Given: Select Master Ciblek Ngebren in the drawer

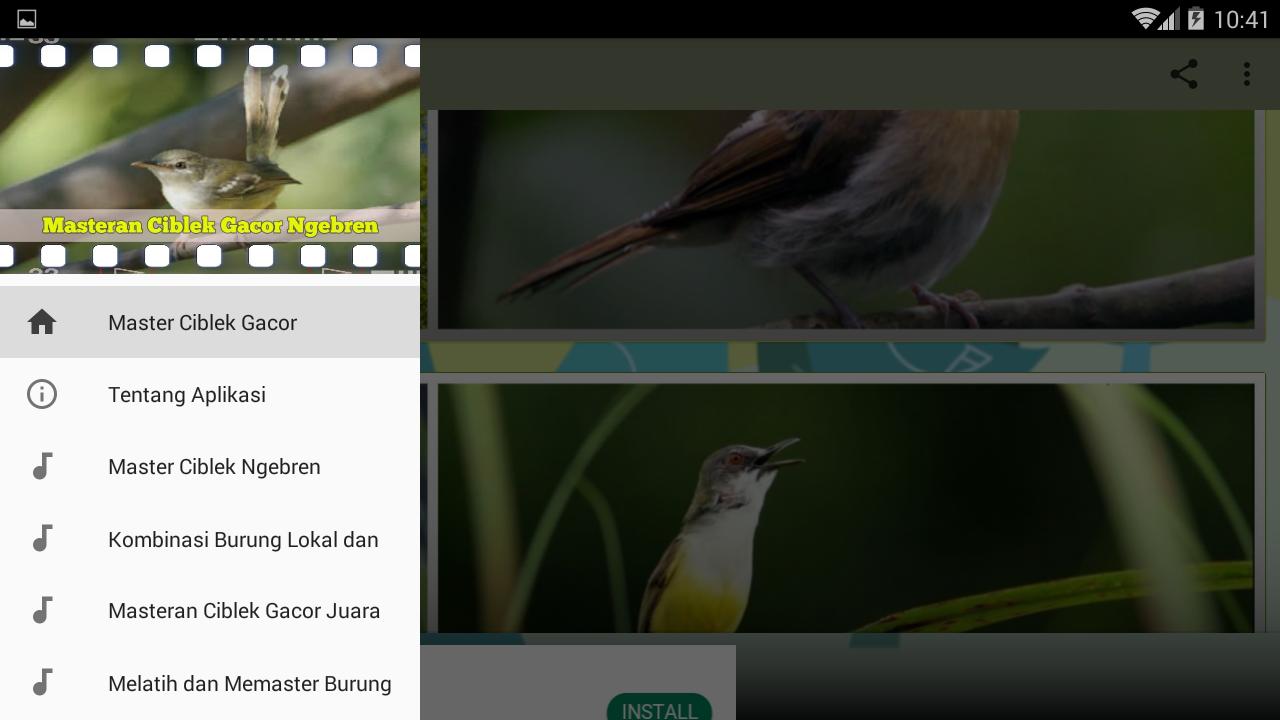Looking at the screenshot, I should (x=210, y=466).
